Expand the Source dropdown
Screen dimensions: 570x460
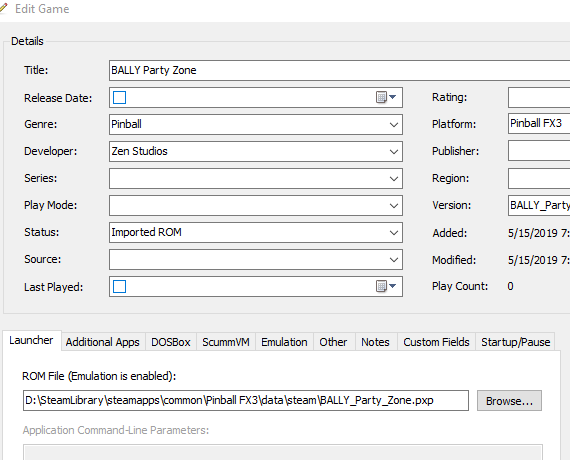coord(393,260)
